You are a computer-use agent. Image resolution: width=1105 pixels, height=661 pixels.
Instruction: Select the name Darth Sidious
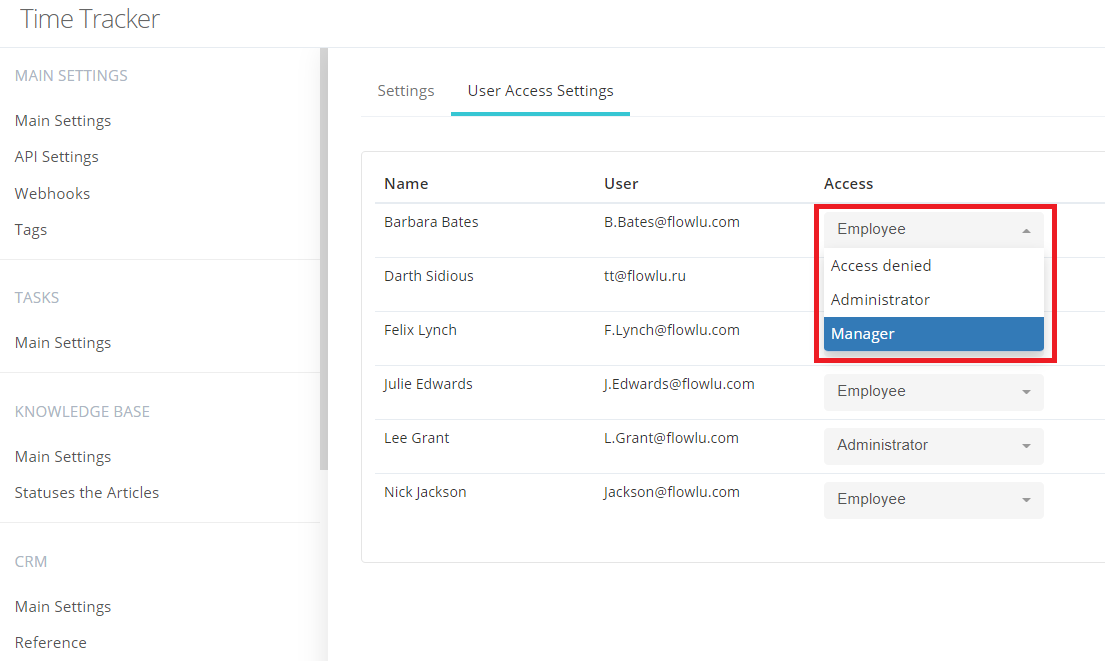coord(428,276)
